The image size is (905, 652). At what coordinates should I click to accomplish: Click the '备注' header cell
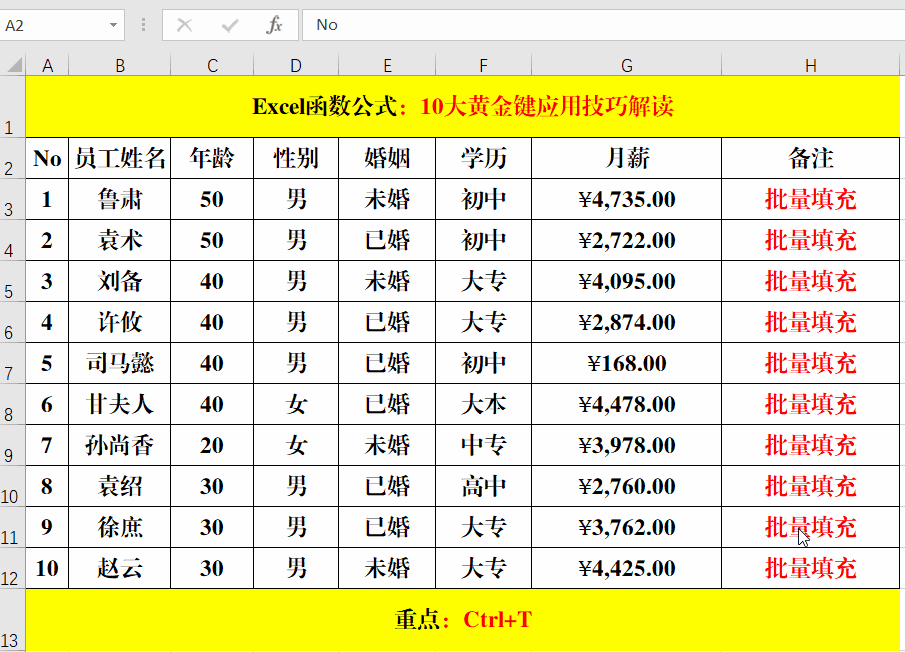pos(810,158)
